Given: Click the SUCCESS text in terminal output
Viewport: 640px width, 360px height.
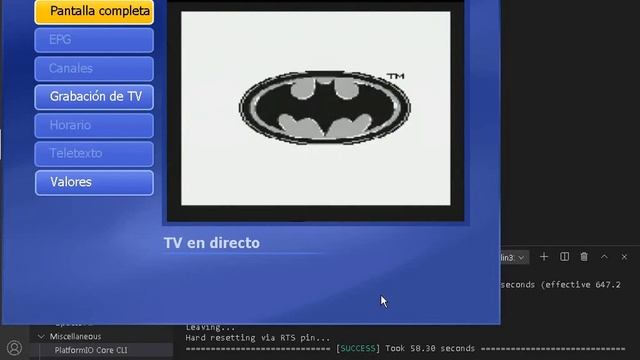Looking at the screenshot, I should point(358,349).
